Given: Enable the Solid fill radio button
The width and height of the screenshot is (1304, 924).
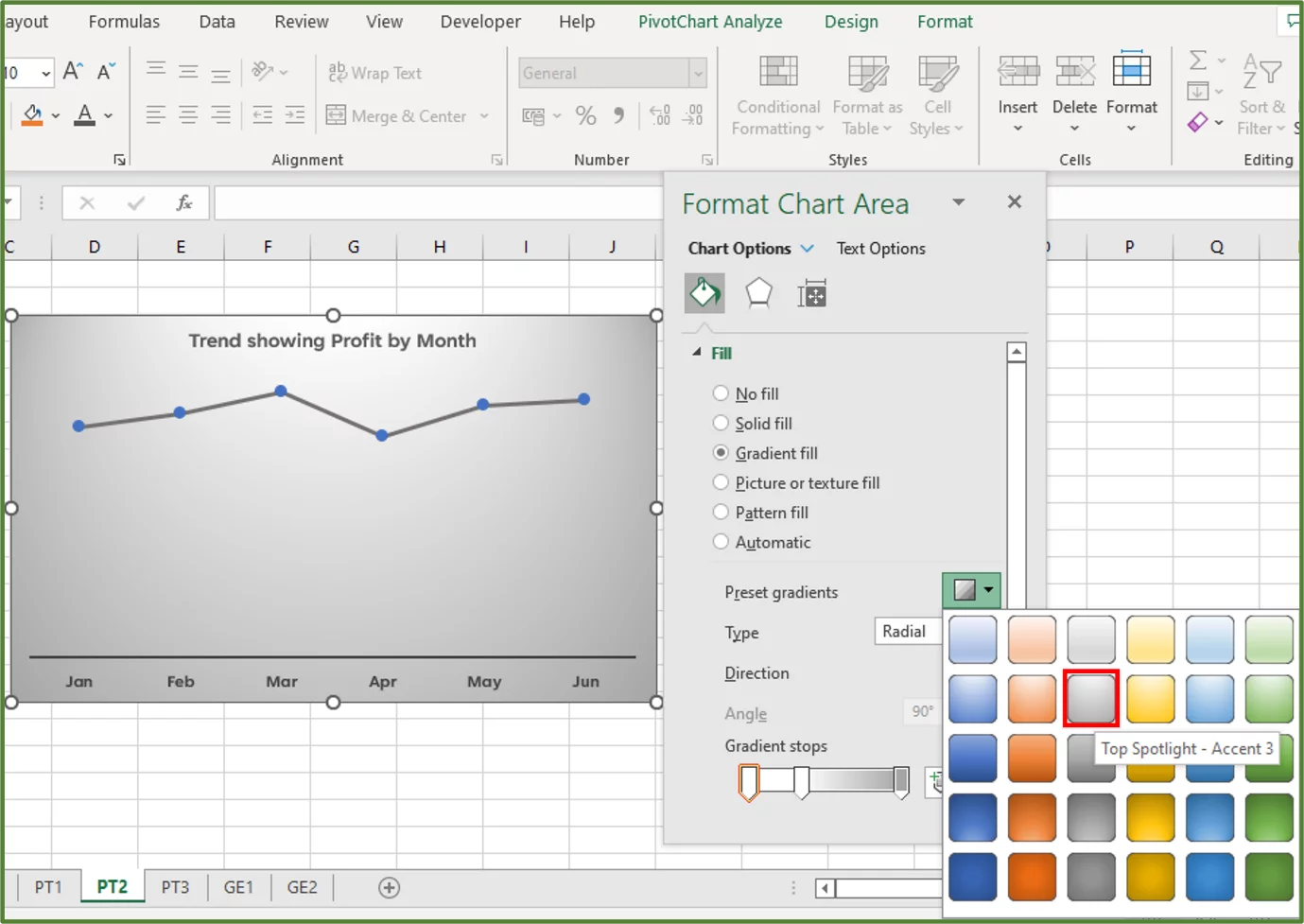Looking at the screenshot, I should point(721,423).
